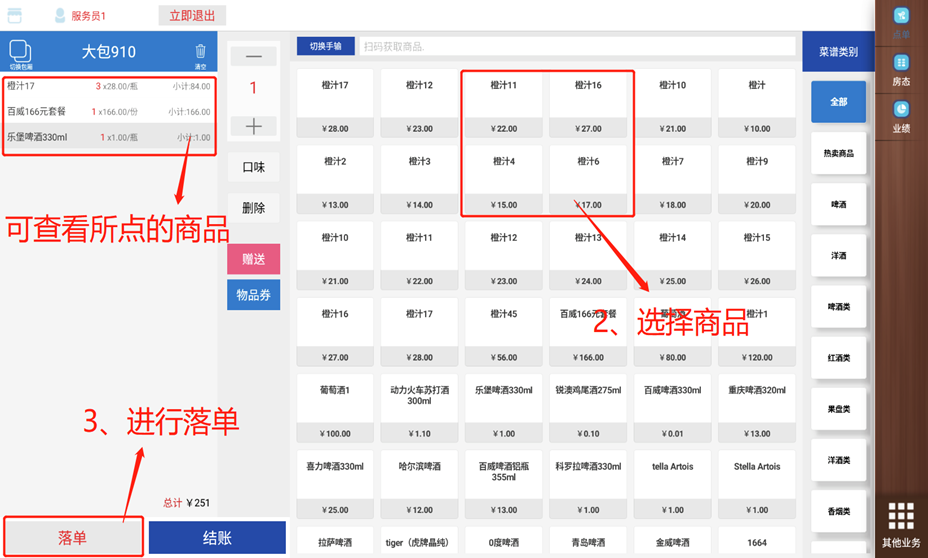Select the 果盘类 category tab
Screen dimensions: 928x558
click(838, 409)
